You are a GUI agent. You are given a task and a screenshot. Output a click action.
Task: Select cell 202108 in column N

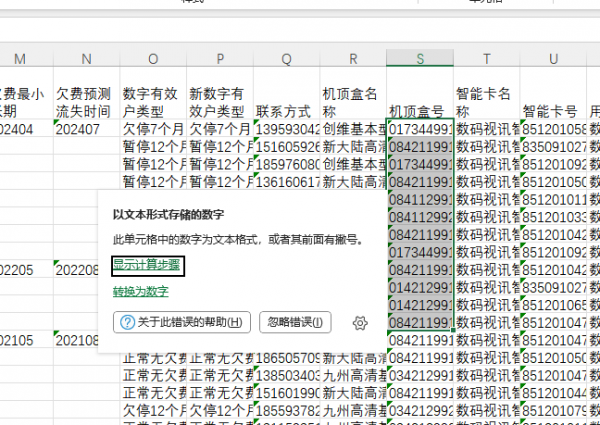coord(77,340)
